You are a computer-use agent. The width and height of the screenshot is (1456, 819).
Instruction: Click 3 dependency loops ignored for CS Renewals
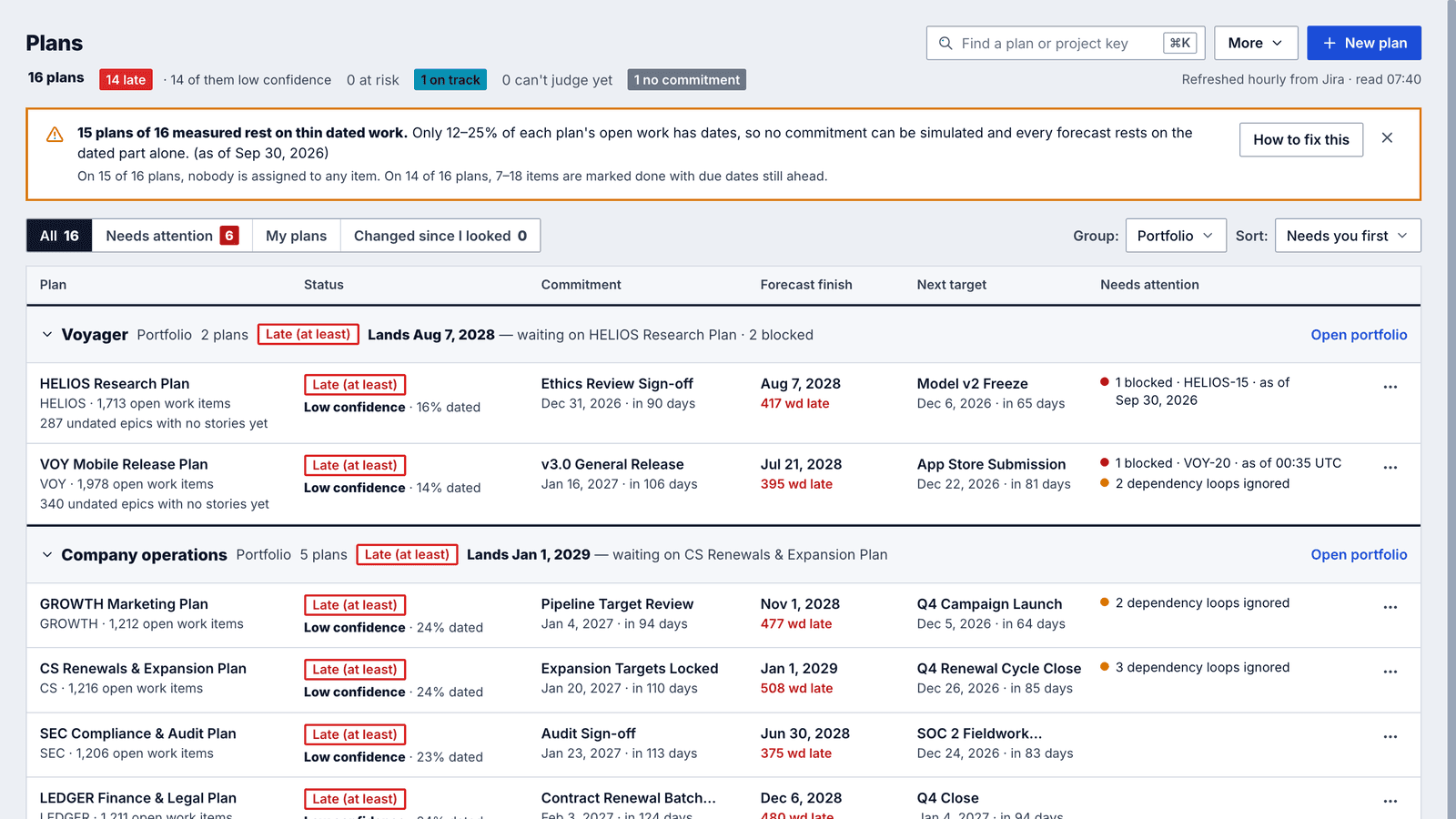(x=1195, y=667)
